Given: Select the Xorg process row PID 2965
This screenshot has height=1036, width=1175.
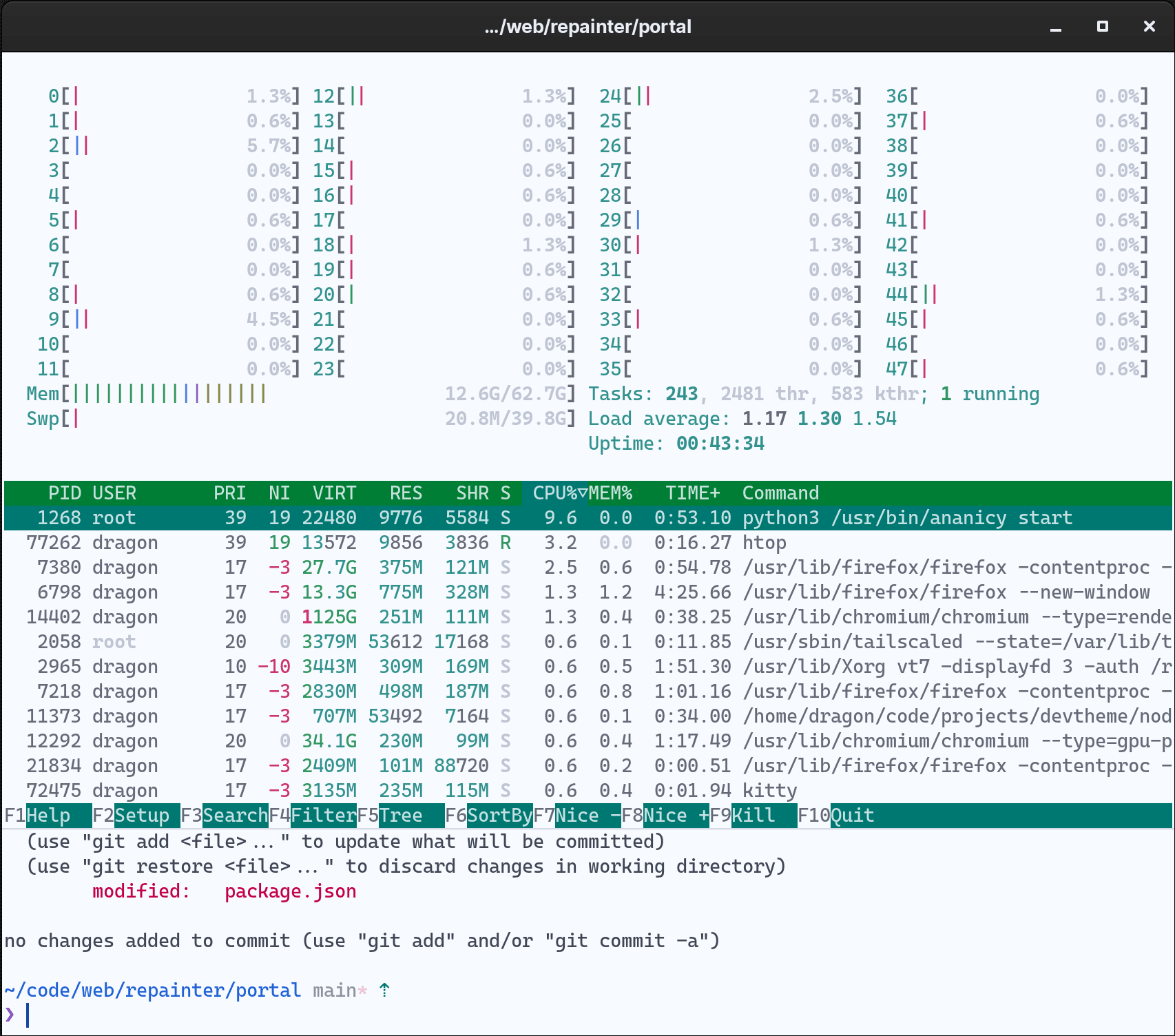Looking at the screenshot, I should [x=588, y=667].
